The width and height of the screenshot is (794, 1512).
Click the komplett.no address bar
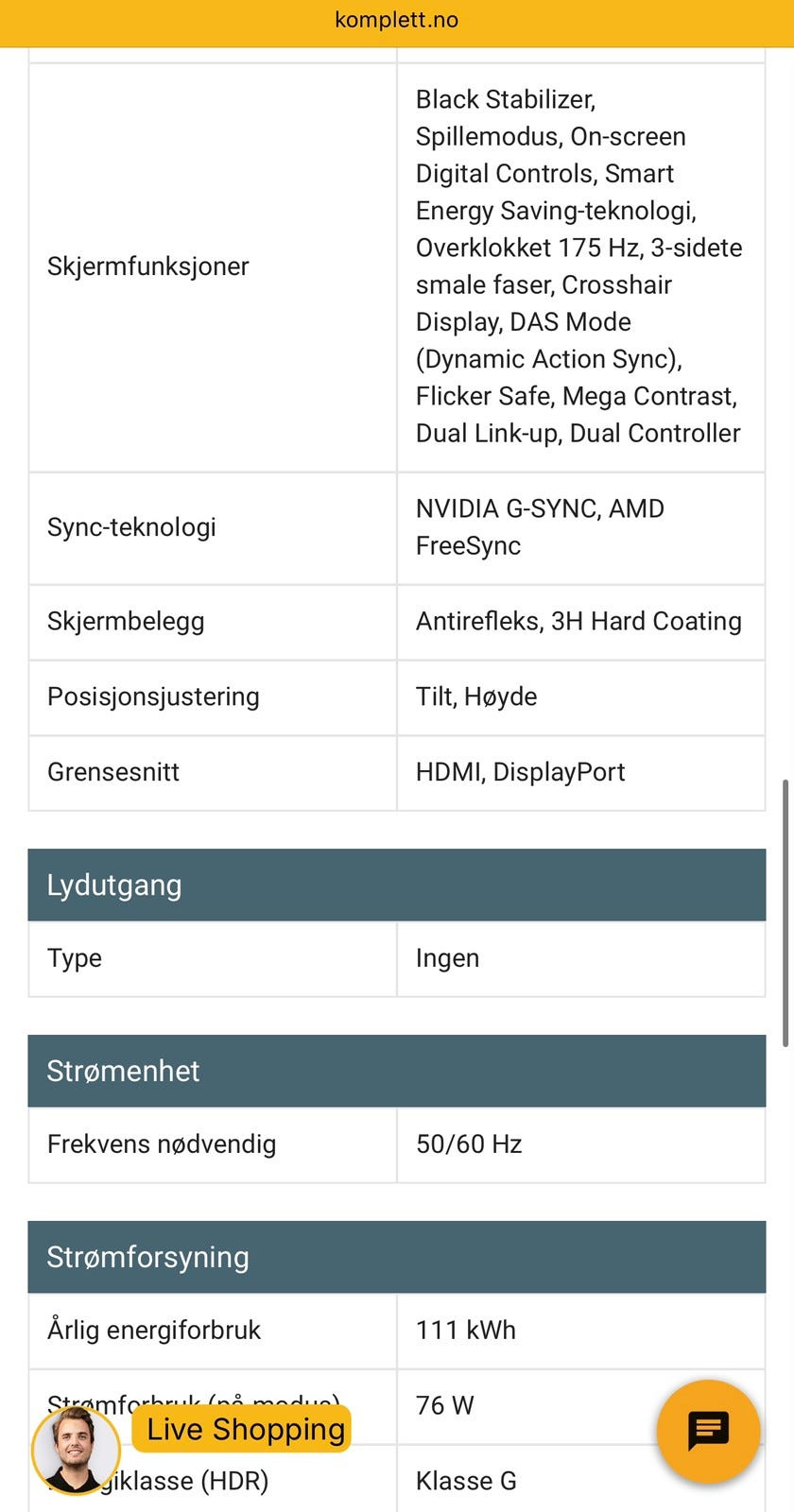(x=397, y=21)
